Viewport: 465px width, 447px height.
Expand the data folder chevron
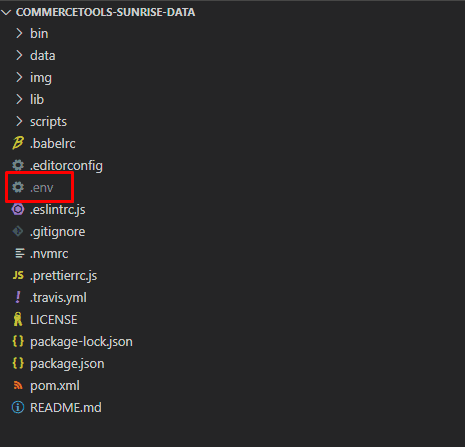click(19, 55)
